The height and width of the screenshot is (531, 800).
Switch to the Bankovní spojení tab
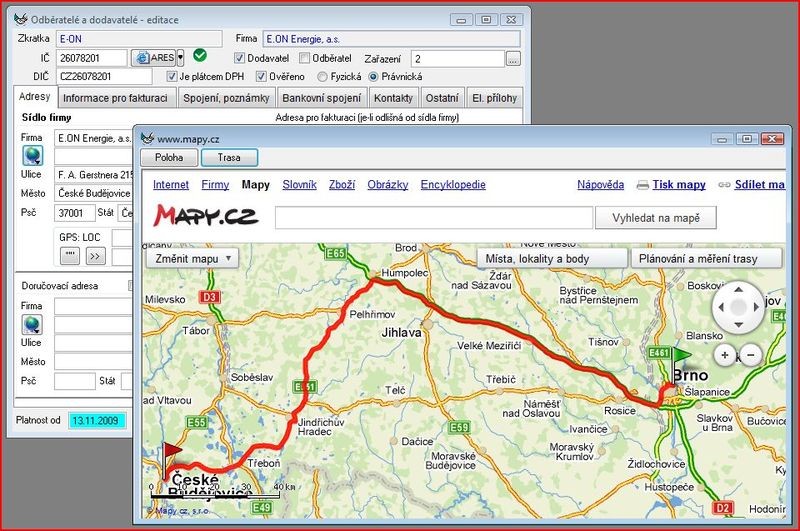(x=322, y=98)
